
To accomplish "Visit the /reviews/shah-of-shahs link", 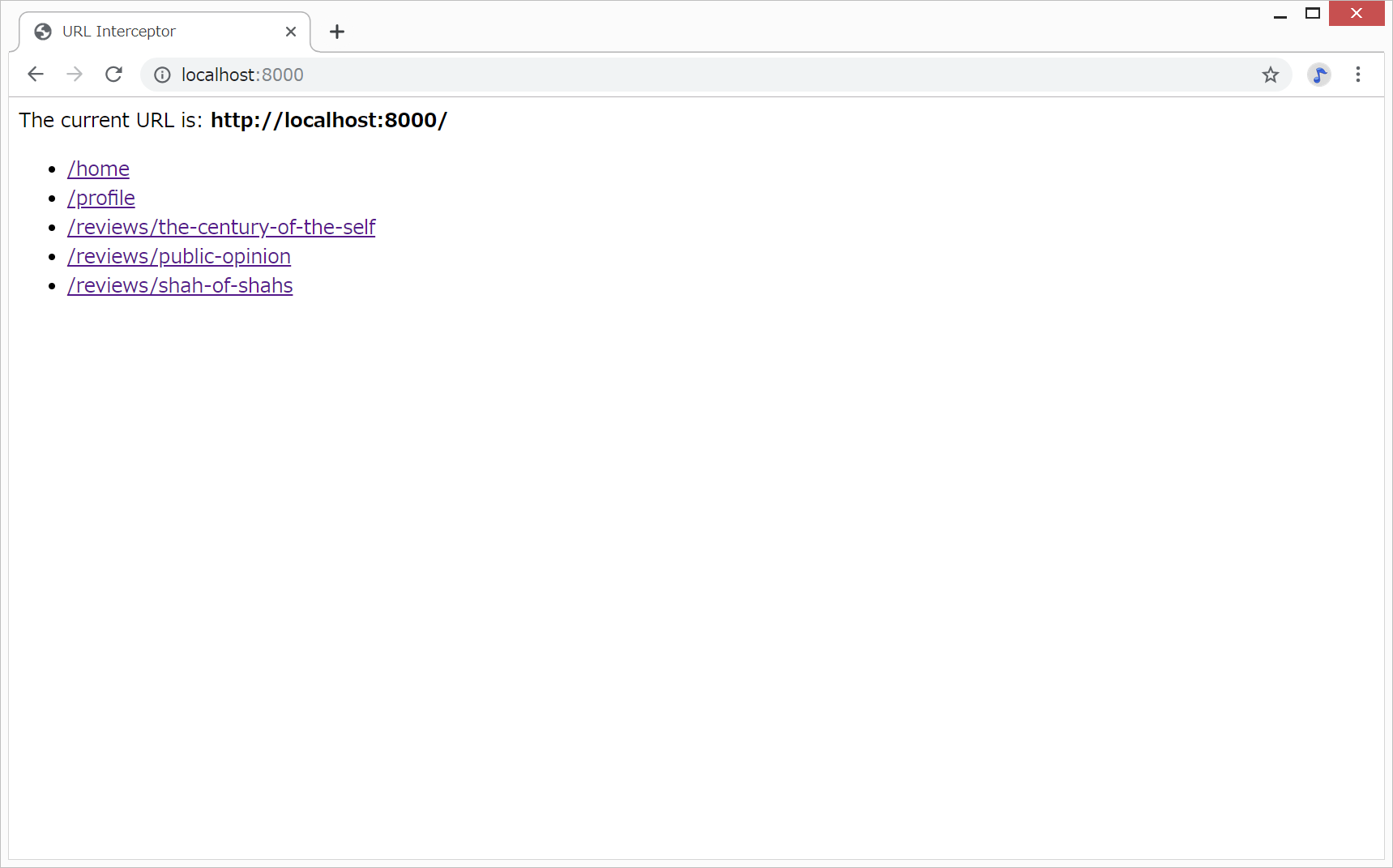I will coord(180,285).
